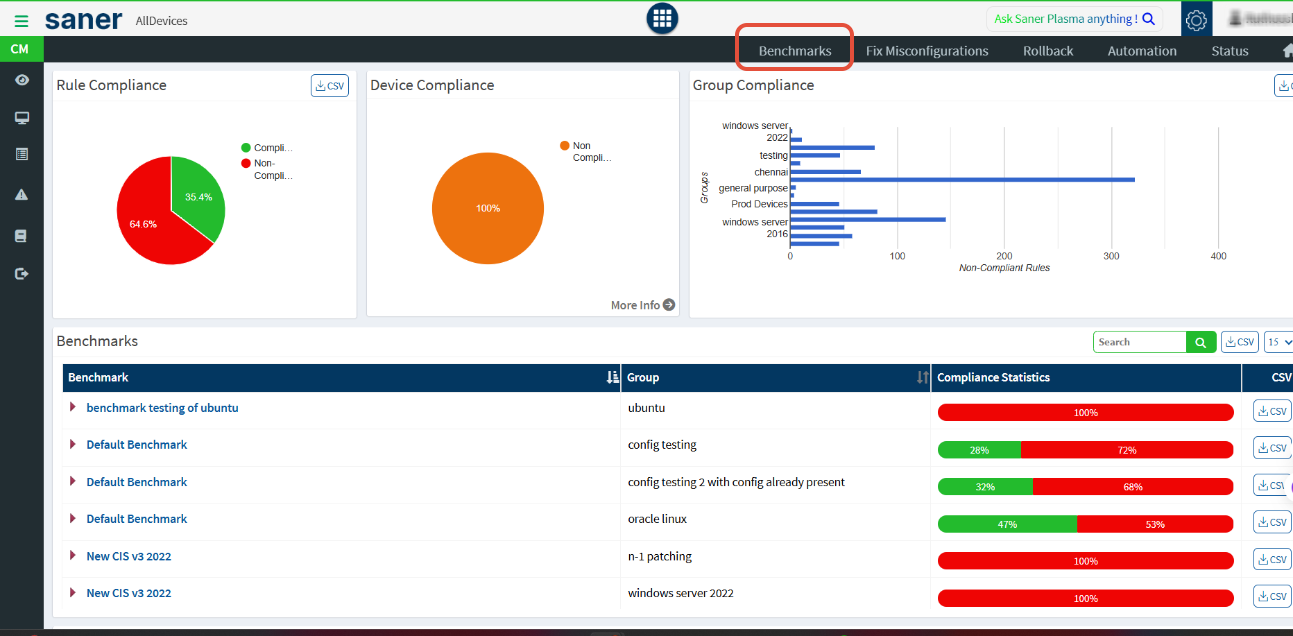
Task: Open the Rollback tab
Action: click(1048, 51)
